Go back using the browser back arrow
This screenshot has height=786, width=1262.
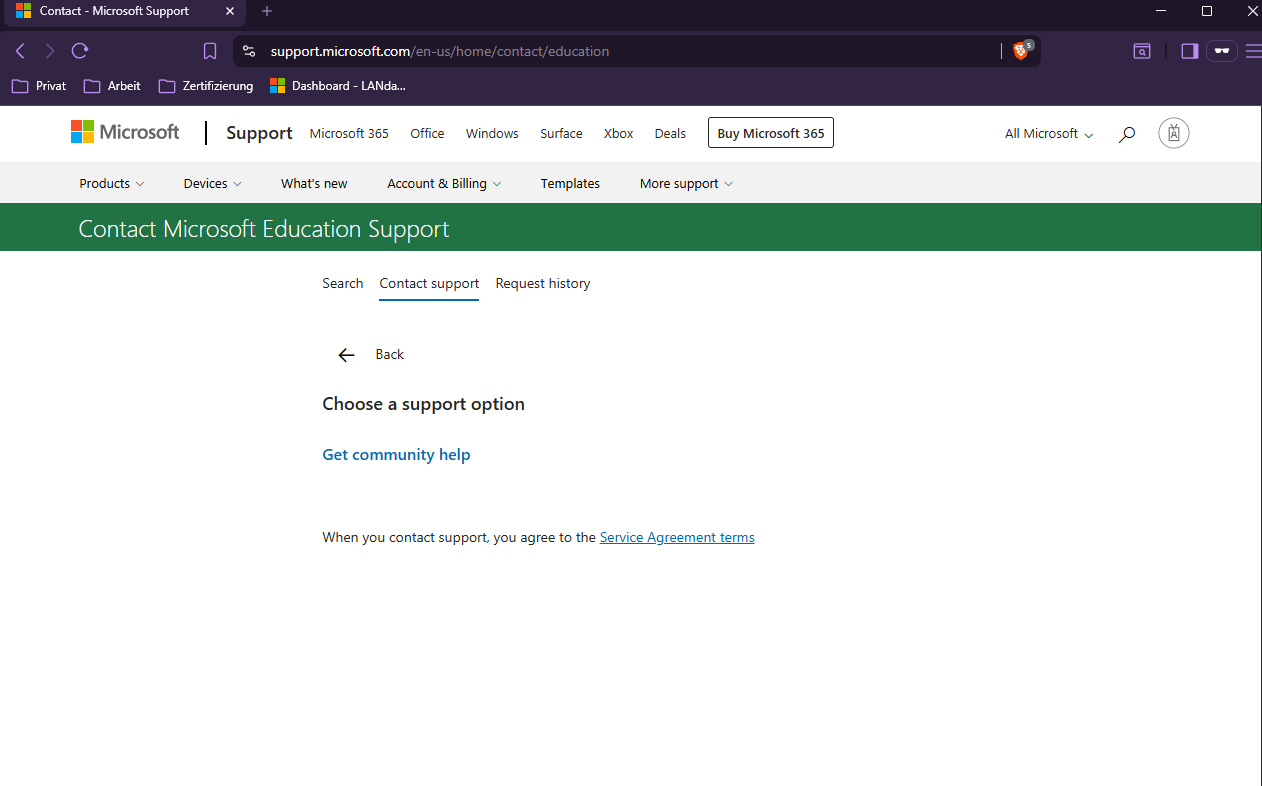(x=20, y=51)
